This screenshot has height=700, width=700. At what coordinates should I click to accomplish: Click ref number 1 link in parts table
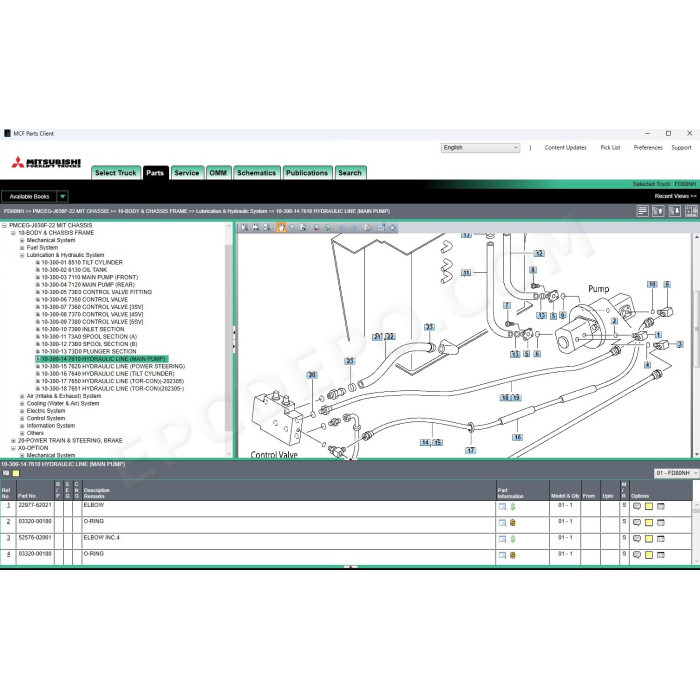[8, 505]
